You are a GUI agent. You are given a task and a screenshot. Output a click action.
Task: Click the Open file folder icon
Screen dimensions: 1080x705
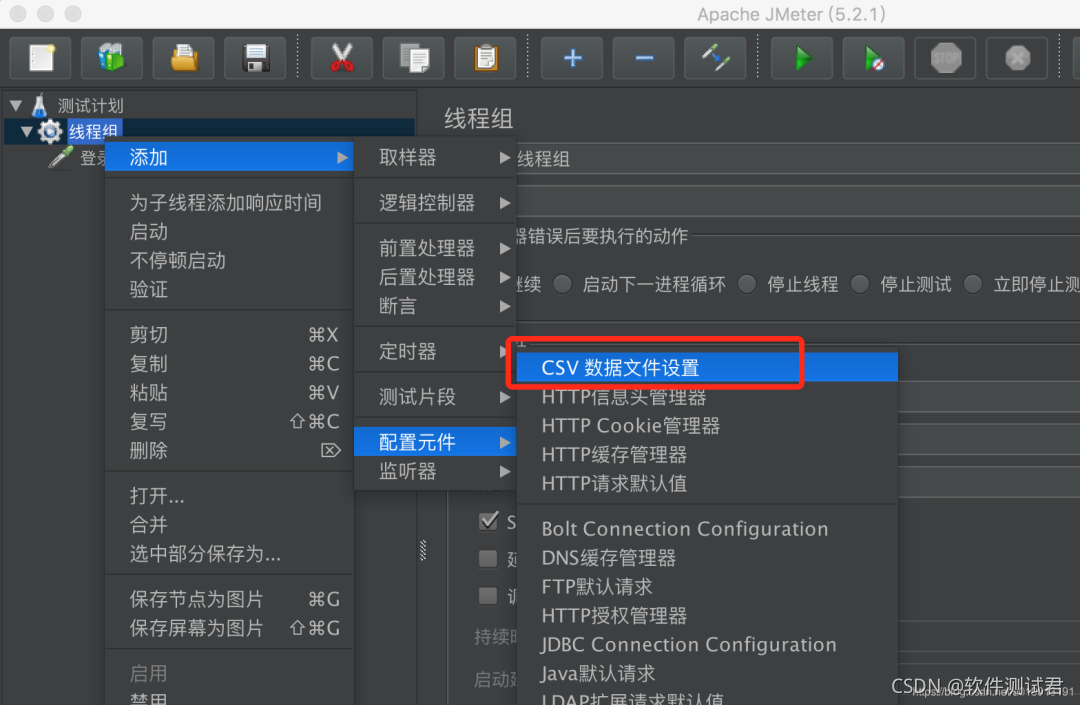coord(183,58)
